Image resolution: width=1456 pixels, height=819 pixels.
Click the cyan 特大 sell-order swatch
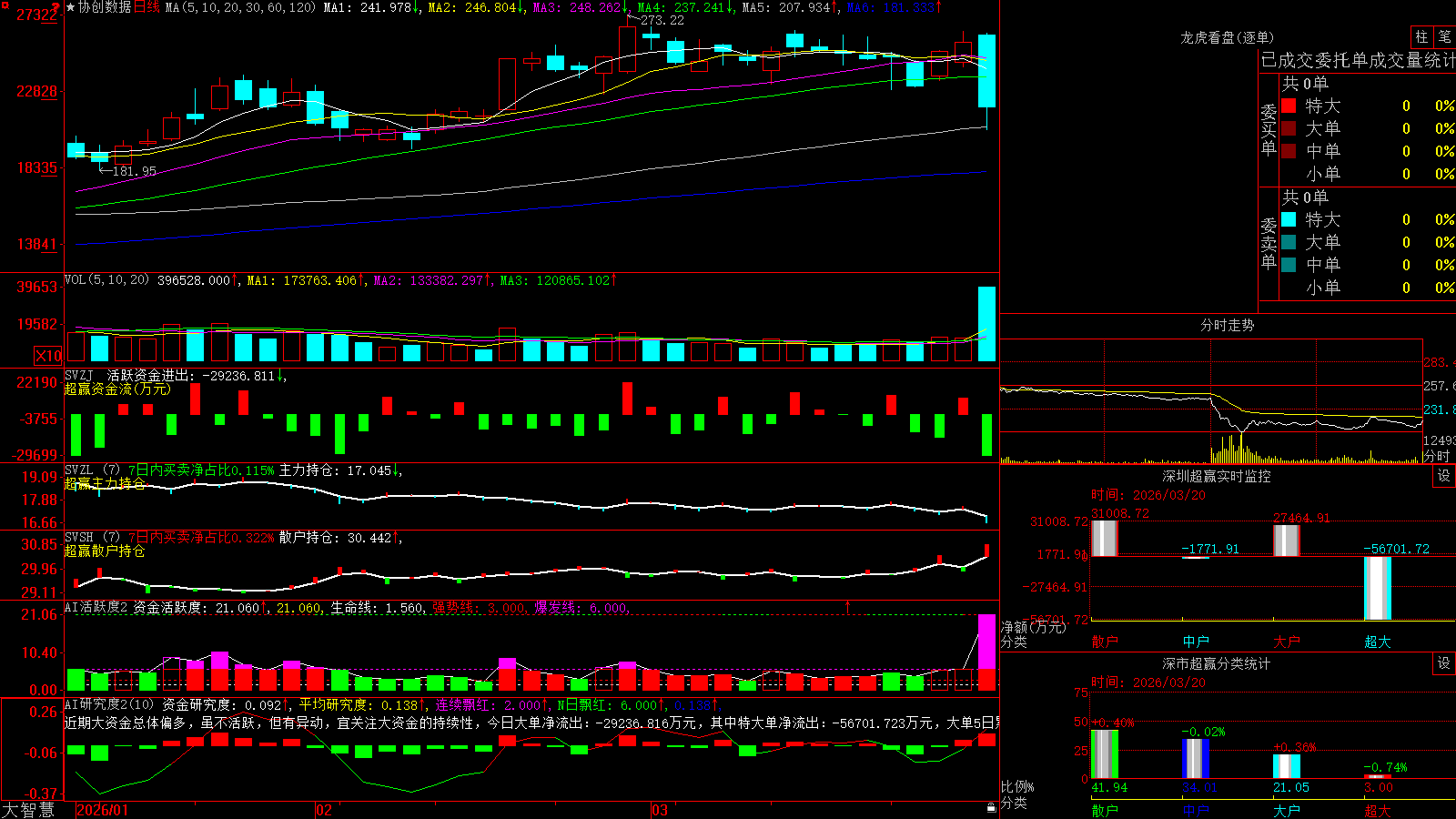(x=1289, y=219)
